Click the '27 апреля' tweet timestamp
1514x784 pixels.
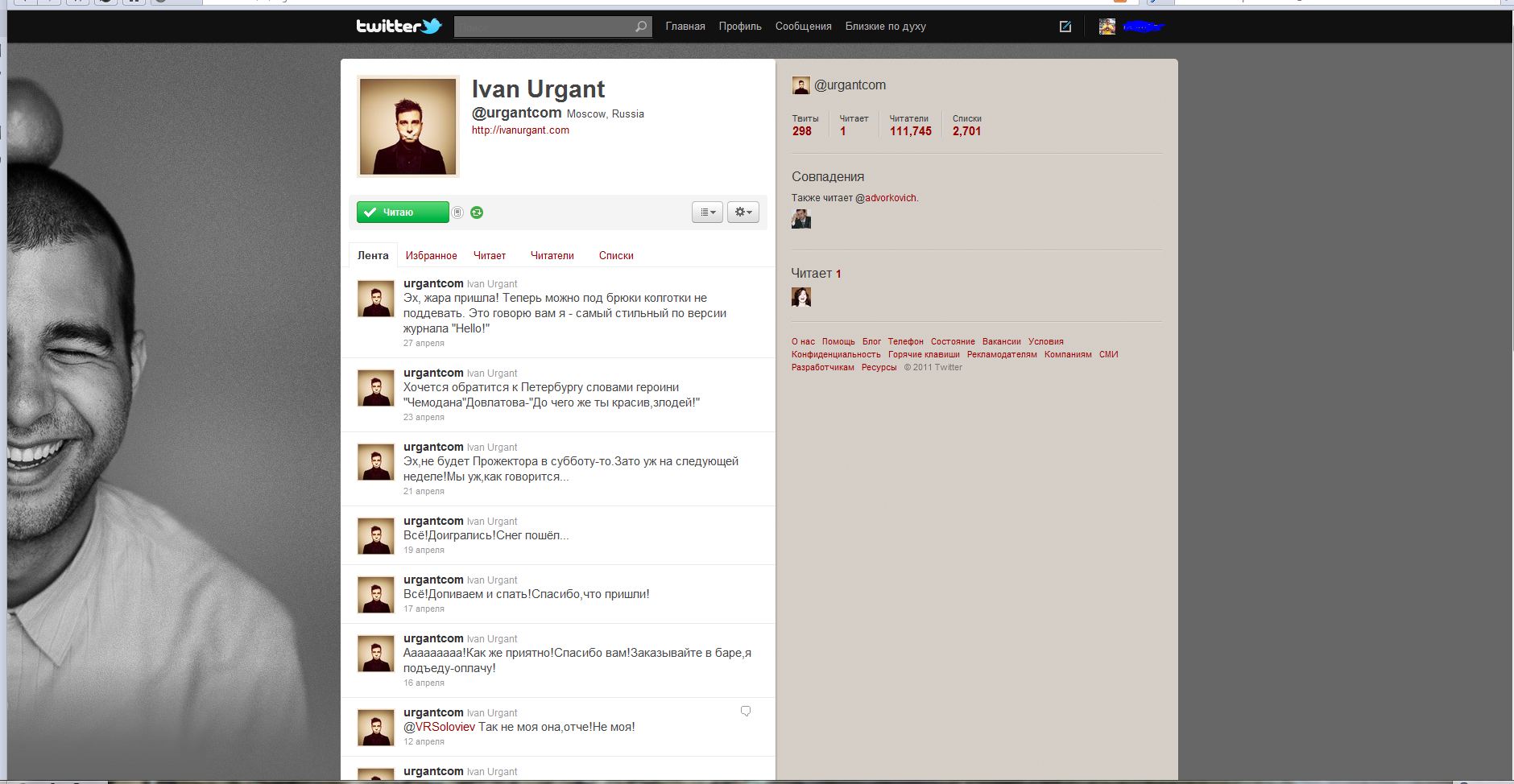coord(424,343)
